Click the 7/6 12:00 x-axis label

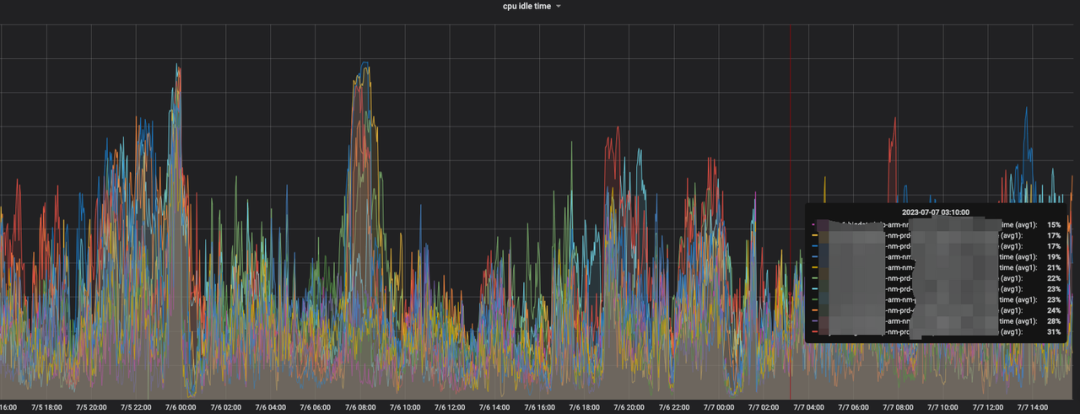[449, 407]
